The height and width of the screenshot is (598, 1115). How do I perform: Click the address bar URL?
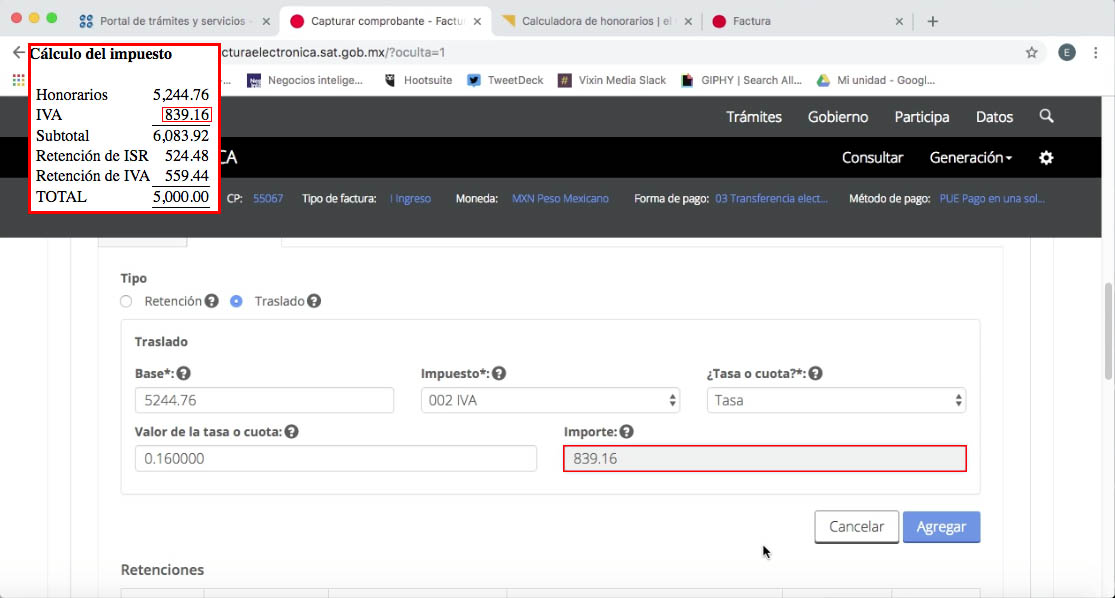(x=332, y=52)
